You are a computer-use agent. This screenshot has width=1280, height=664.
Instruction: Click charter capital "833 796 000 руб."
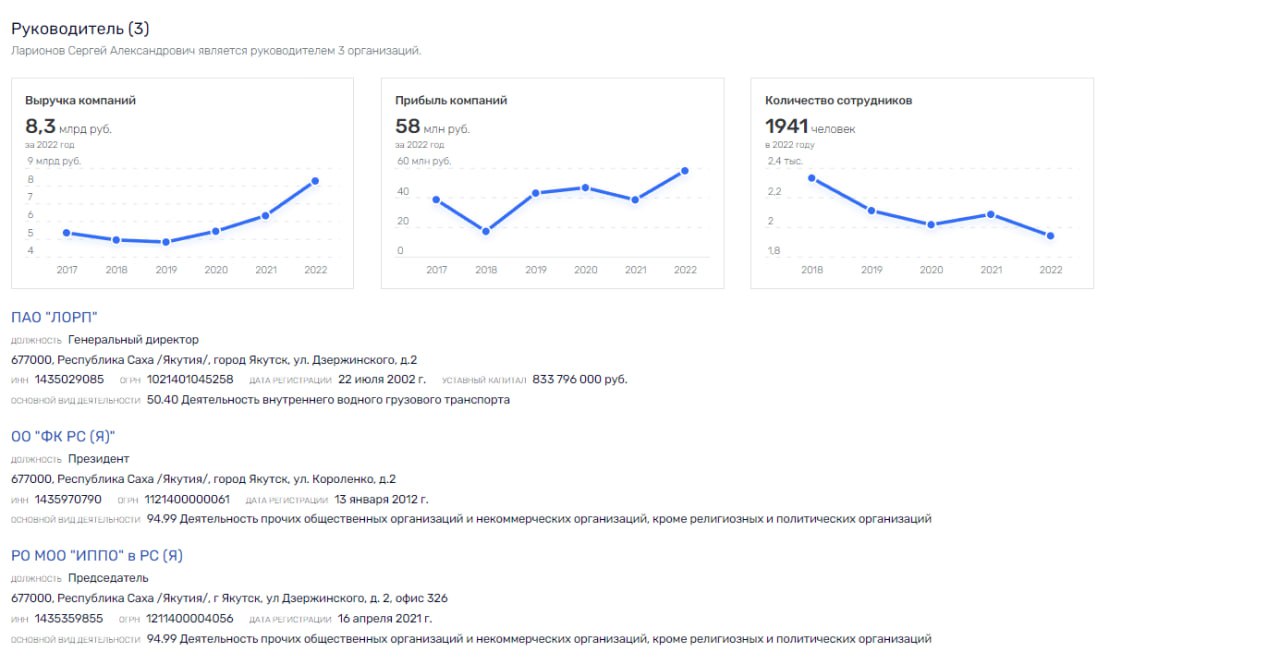(580, 379)
